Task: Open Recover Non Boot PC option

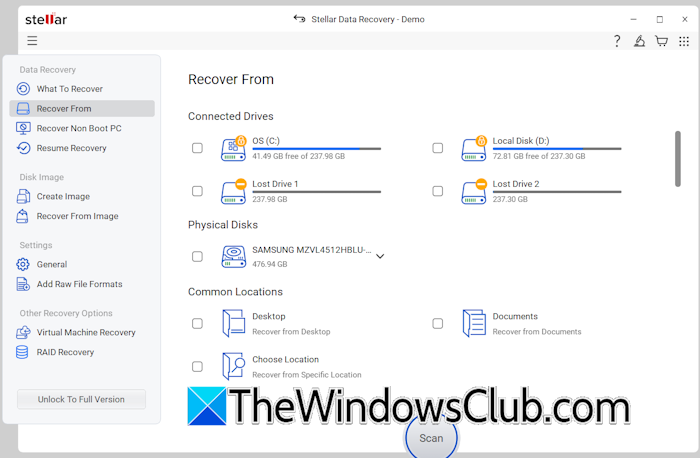Action: click(x=82, y=128)
